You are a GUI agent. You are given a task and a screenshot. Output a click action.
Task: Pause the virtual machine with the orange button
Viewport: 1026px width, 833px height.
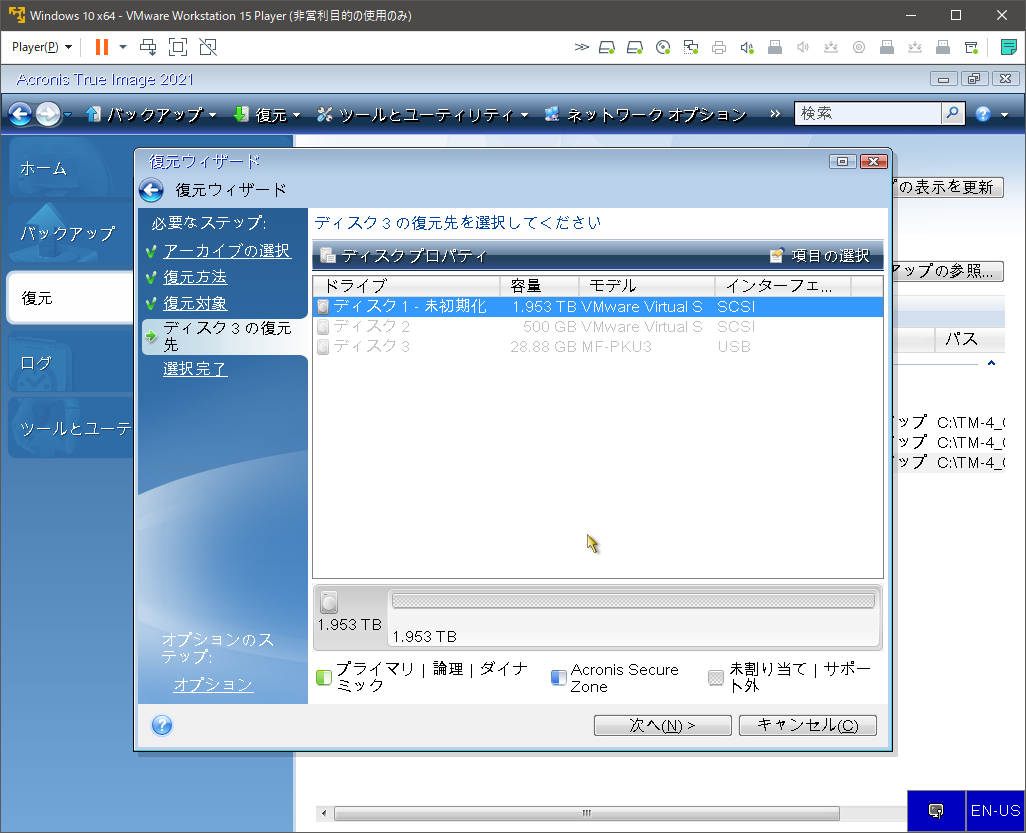[x=101, y=47]
